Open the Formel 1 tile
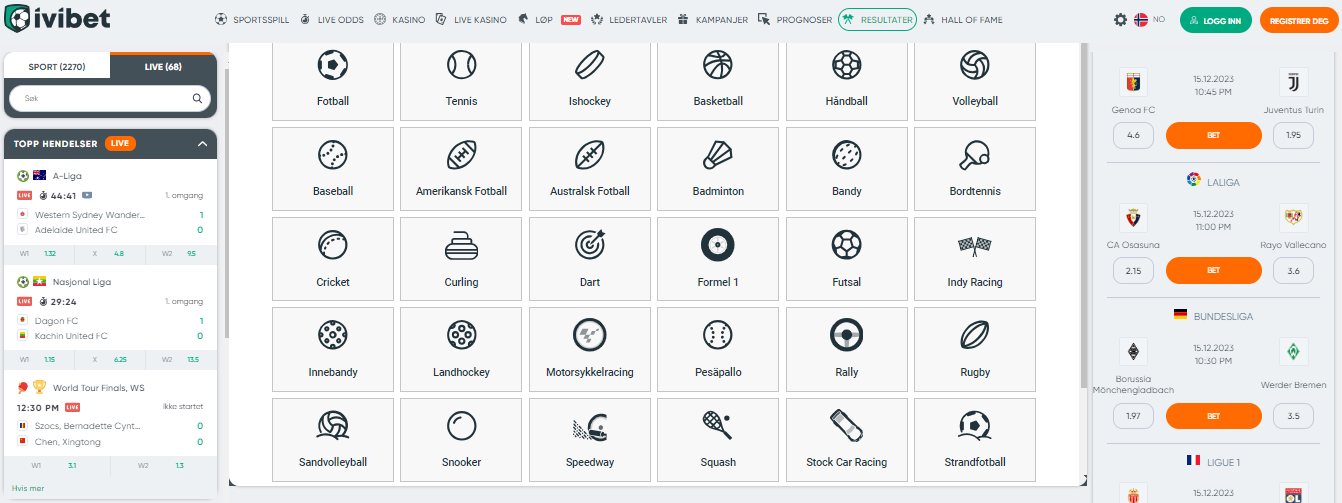 718,260
